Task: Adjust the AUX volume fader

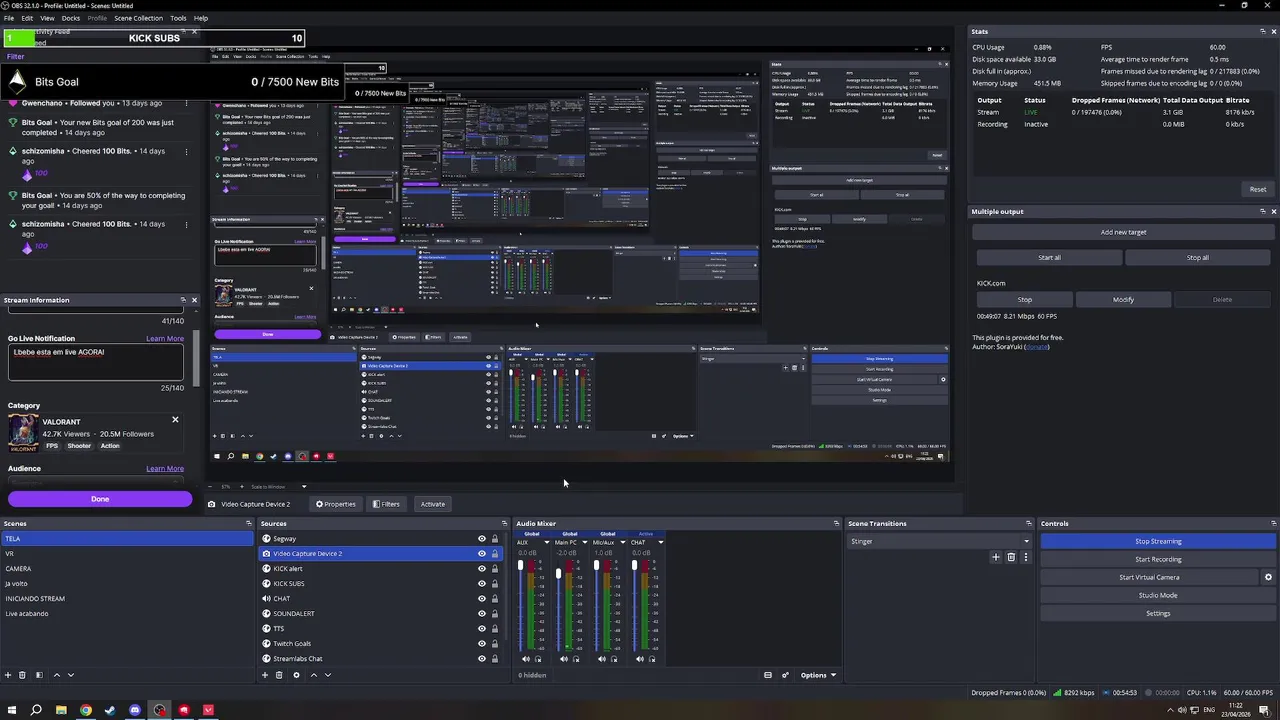Action: pos(520,567)
